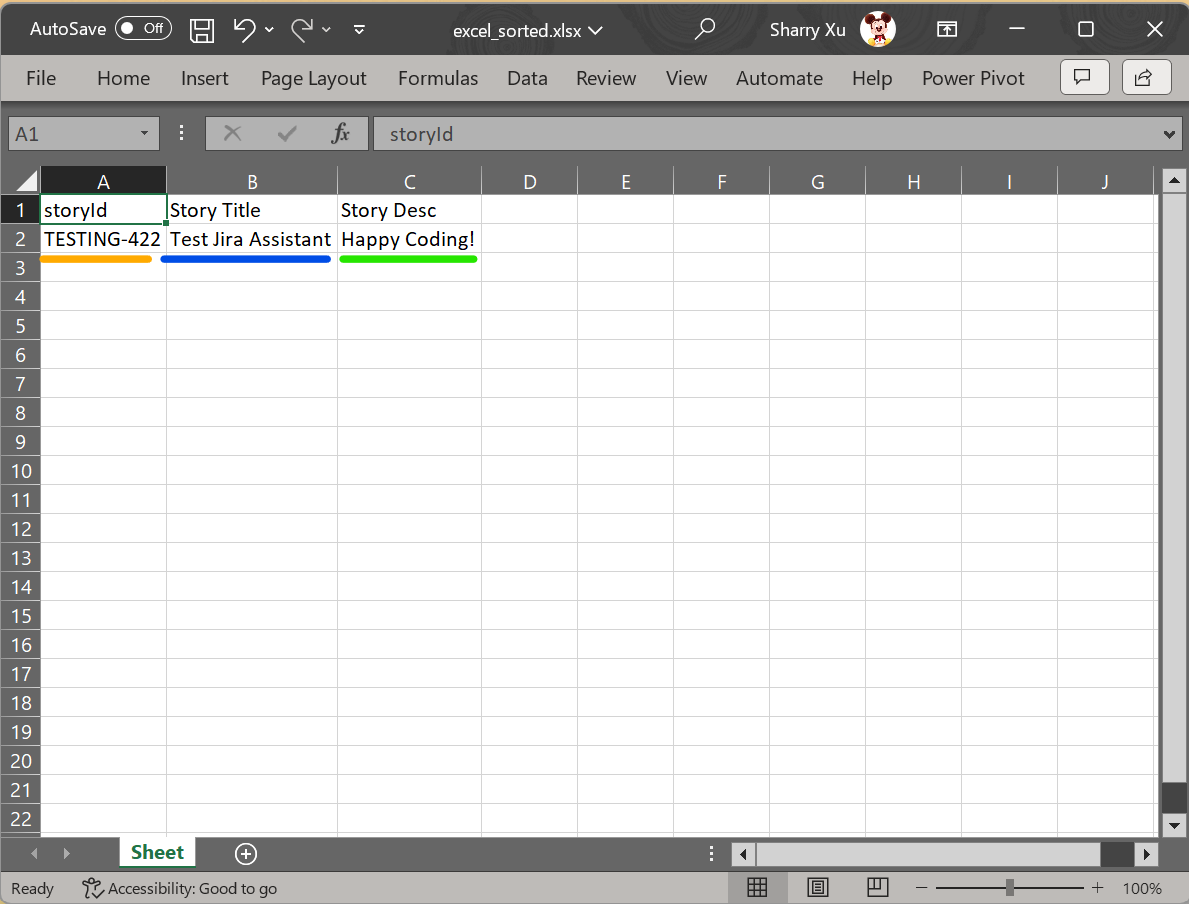Click the zoom out minus button
Viewport: 1189px width, 904px height.
921,887
